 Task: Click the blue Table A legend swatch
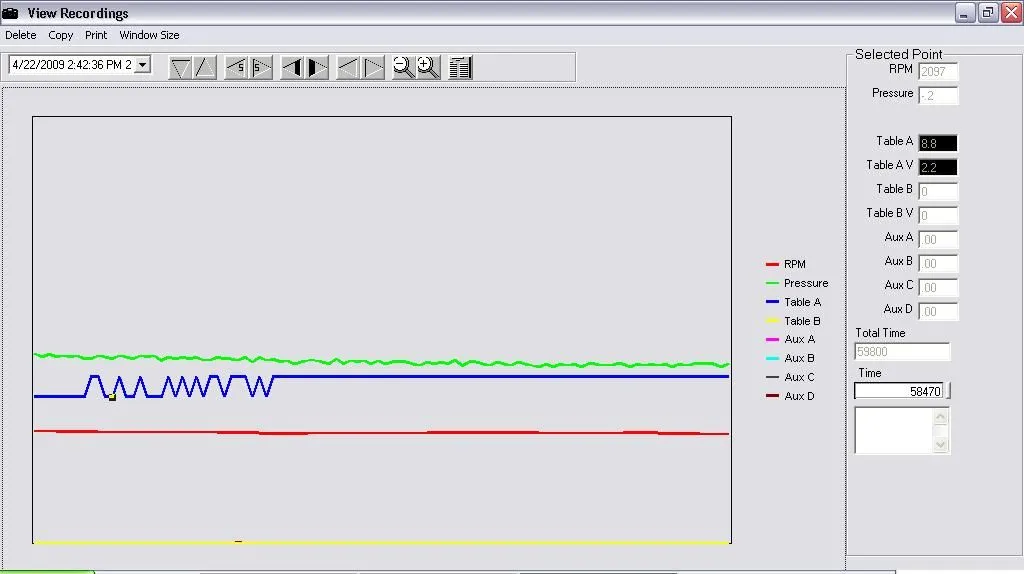(772, 302)
